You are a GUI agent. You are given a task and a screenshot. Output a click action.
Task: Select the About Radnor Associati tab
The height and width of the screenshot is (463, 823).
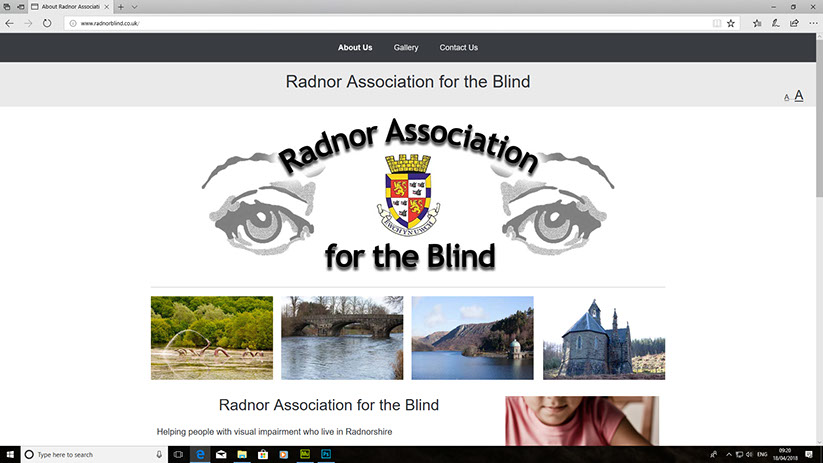point(70,7)
